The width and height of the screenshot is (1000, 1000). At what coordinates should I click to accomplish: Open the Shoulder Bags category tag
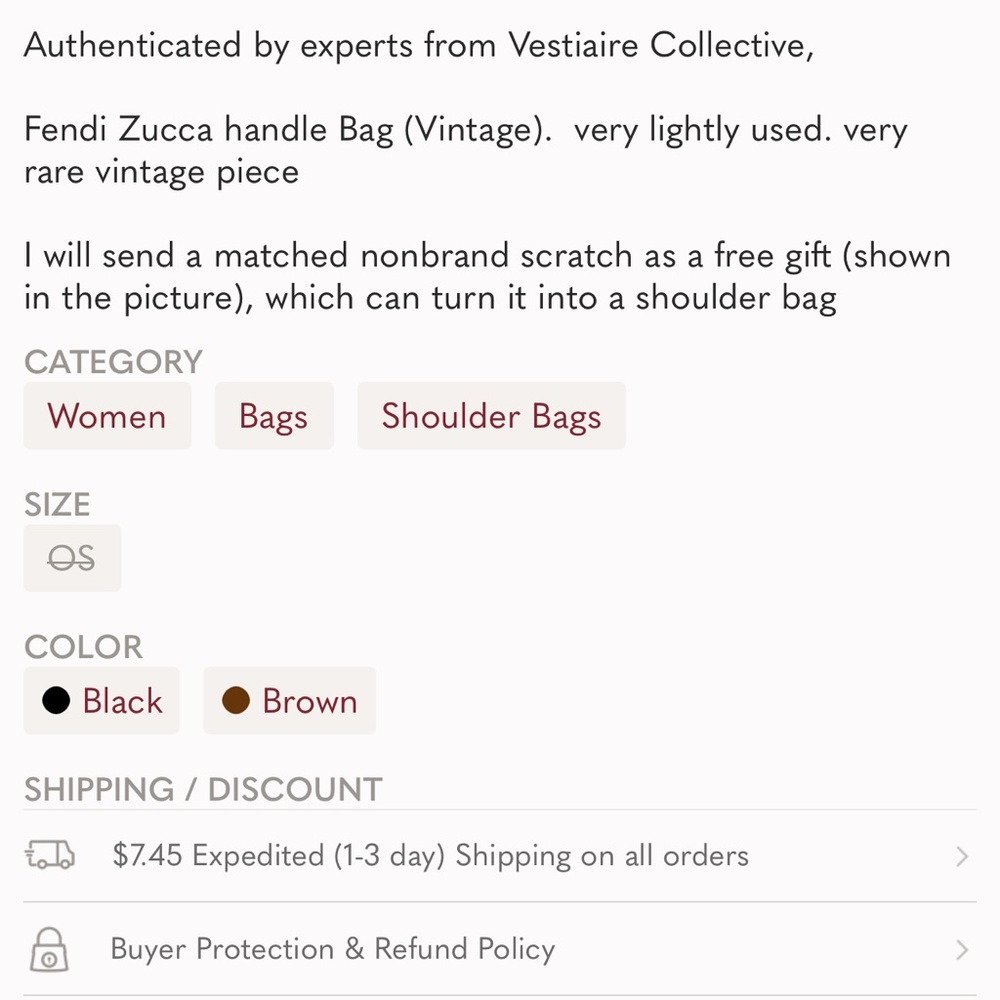(491, 416)
